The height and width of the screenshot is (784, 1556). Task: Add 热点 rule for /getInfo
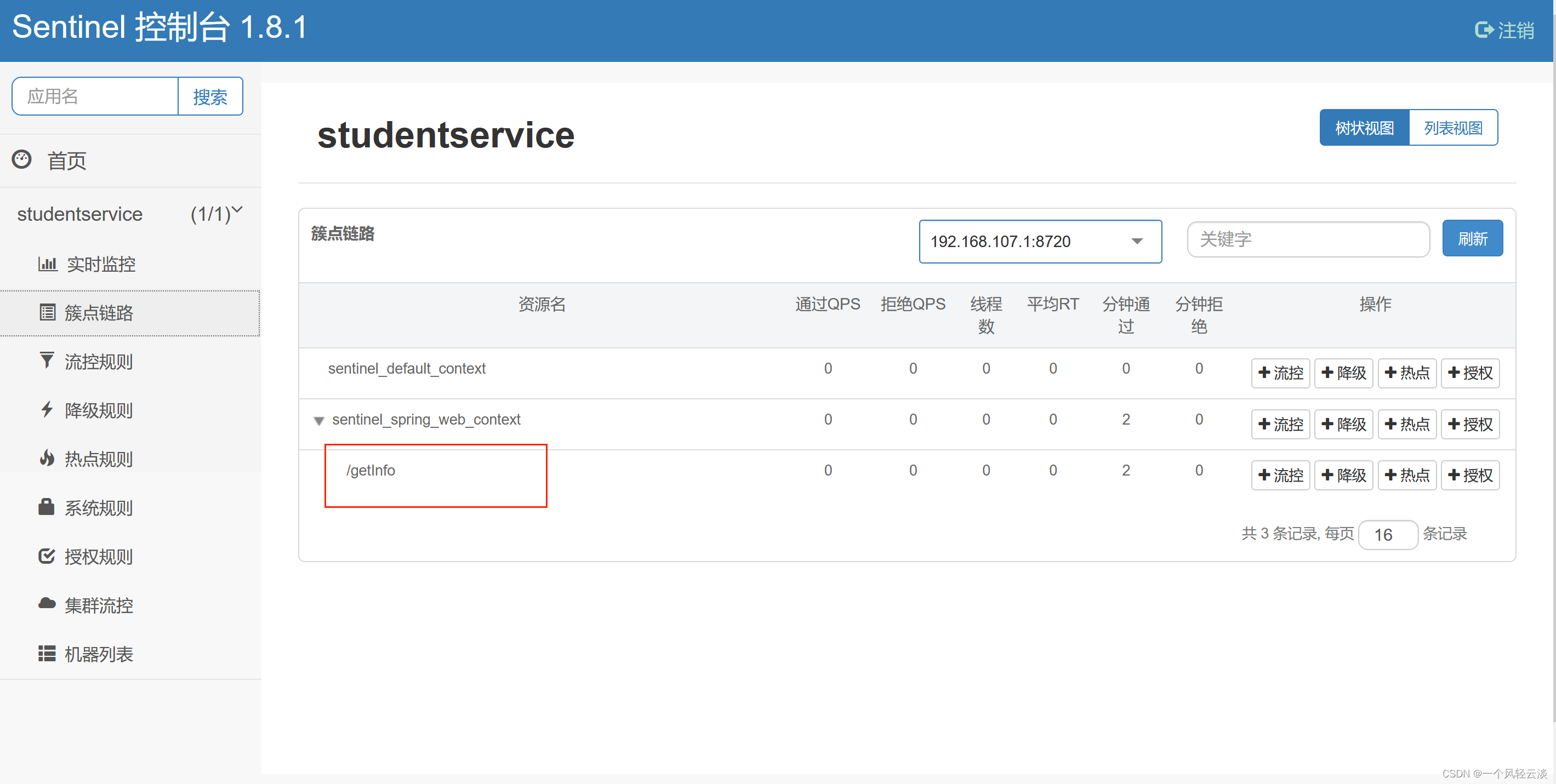(1407, 475)
